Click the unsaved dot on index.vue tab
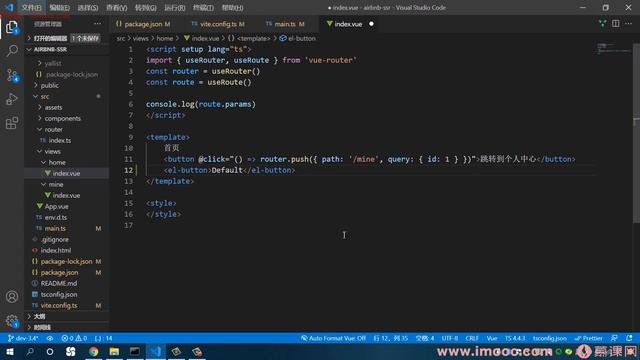Screen dimensions: 640x360 pos(371,24)
